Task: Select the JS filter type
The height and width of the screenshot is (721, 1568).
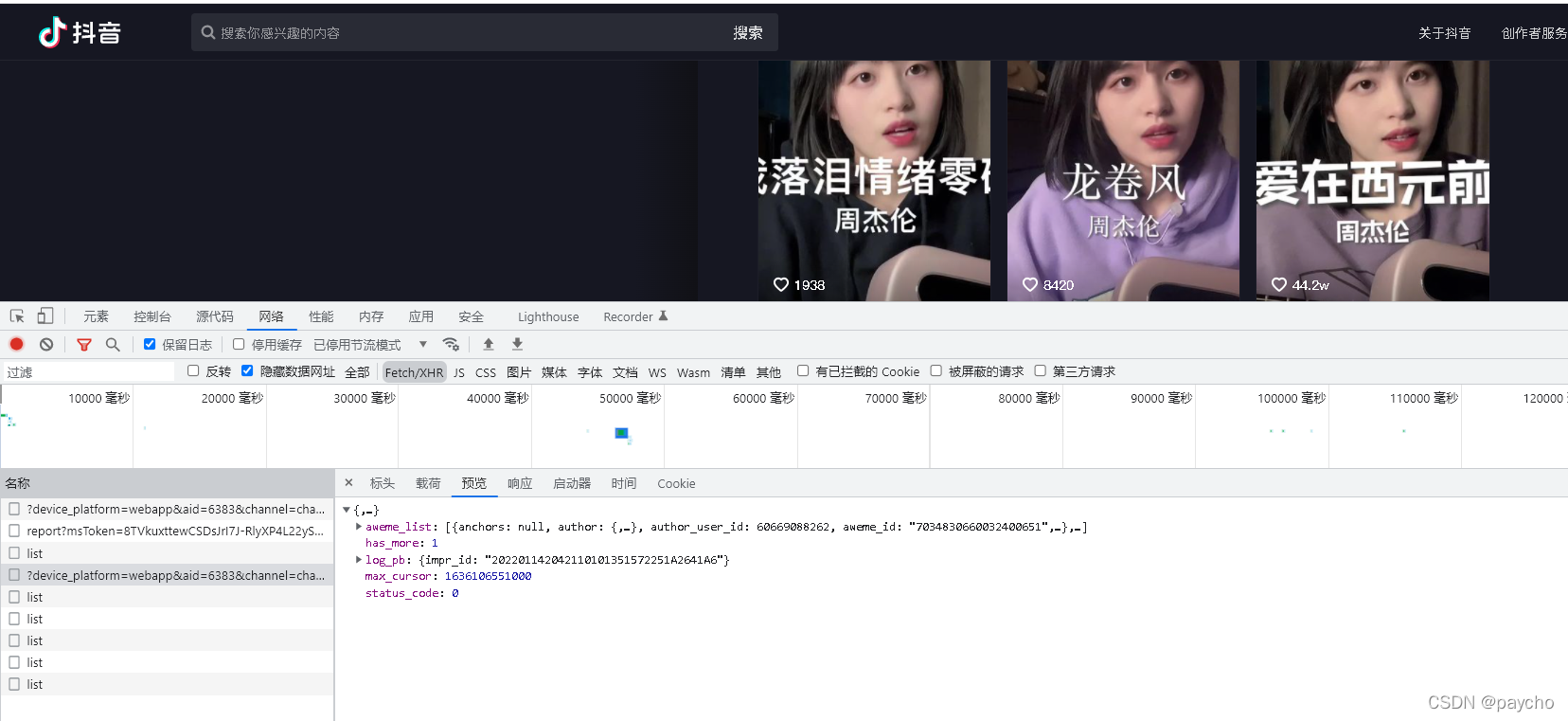Action: tap(459, 372)
